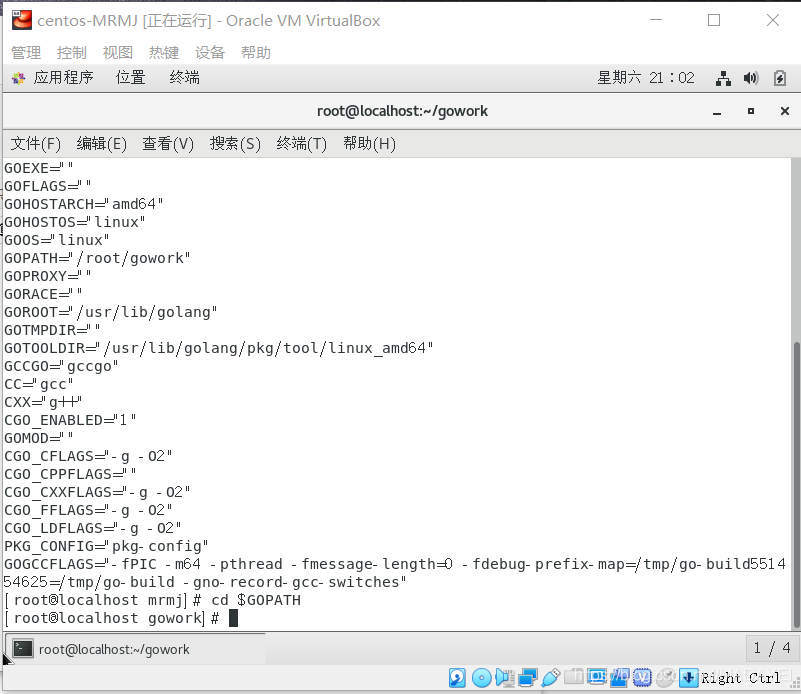Click the PKG_CONFIG="pkg-config" line
Viewport: 801px width, 694px height.
tap(106, 546)
